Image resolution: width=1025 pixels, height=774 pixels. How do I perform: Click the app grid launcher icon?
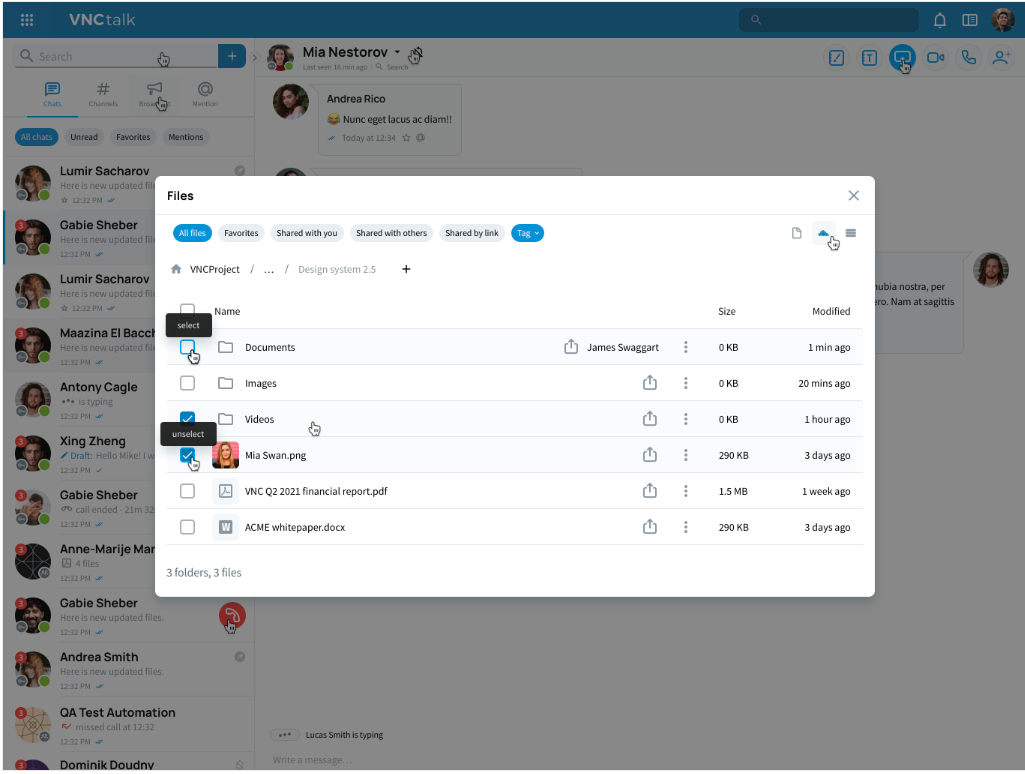click(x=27, y=20)
